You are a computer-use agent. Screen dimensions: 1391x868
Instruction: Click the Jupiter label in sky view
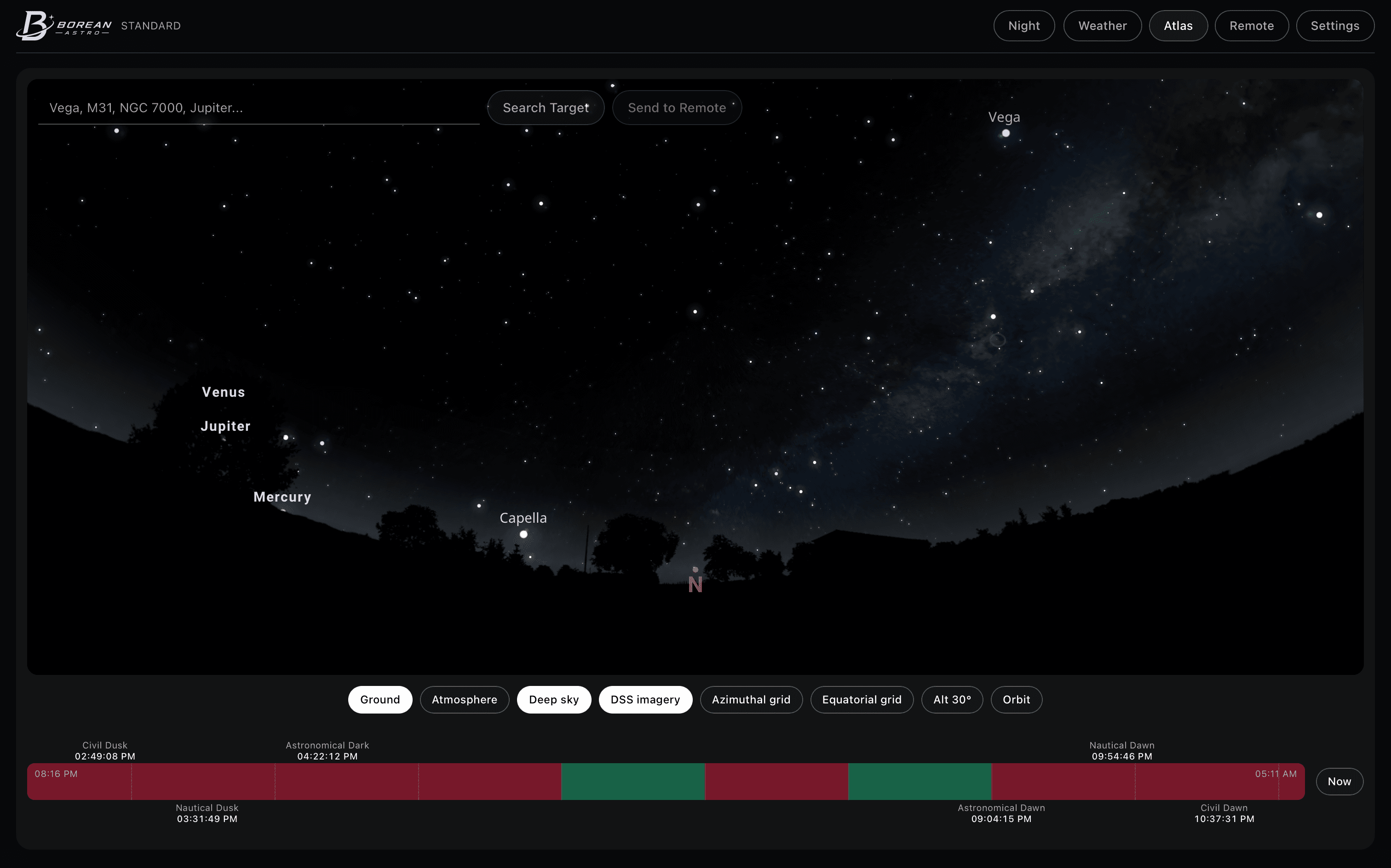pyautogui.click(x=226, y=427)
